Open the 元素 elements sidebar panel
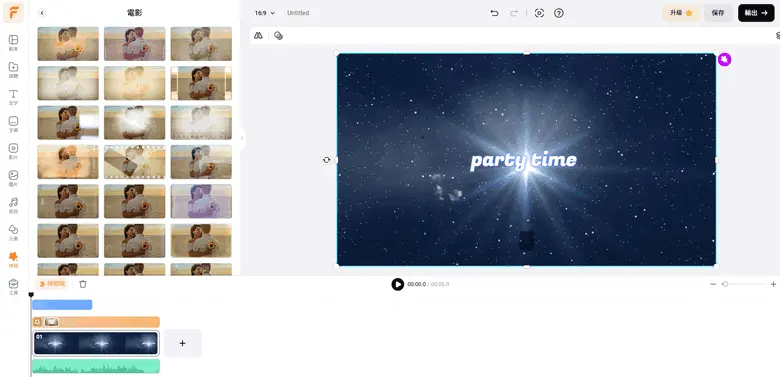Image resolution: width=780 pixels, height=377 pixels. [x=13, y=232]
